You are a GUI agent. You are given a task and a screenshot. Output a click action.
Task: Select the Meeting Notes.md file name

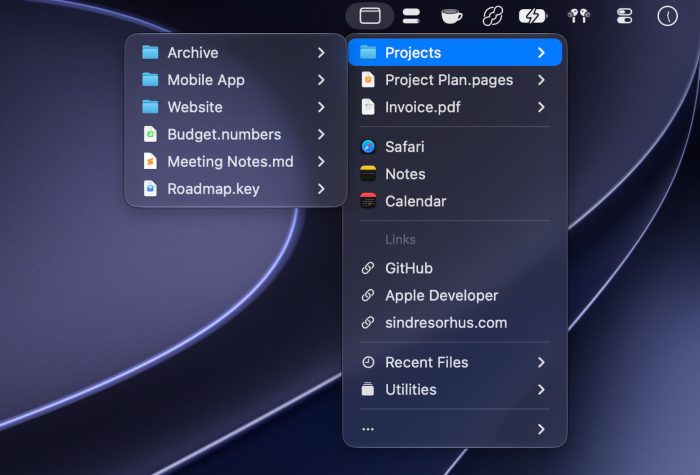pos(230,162)
